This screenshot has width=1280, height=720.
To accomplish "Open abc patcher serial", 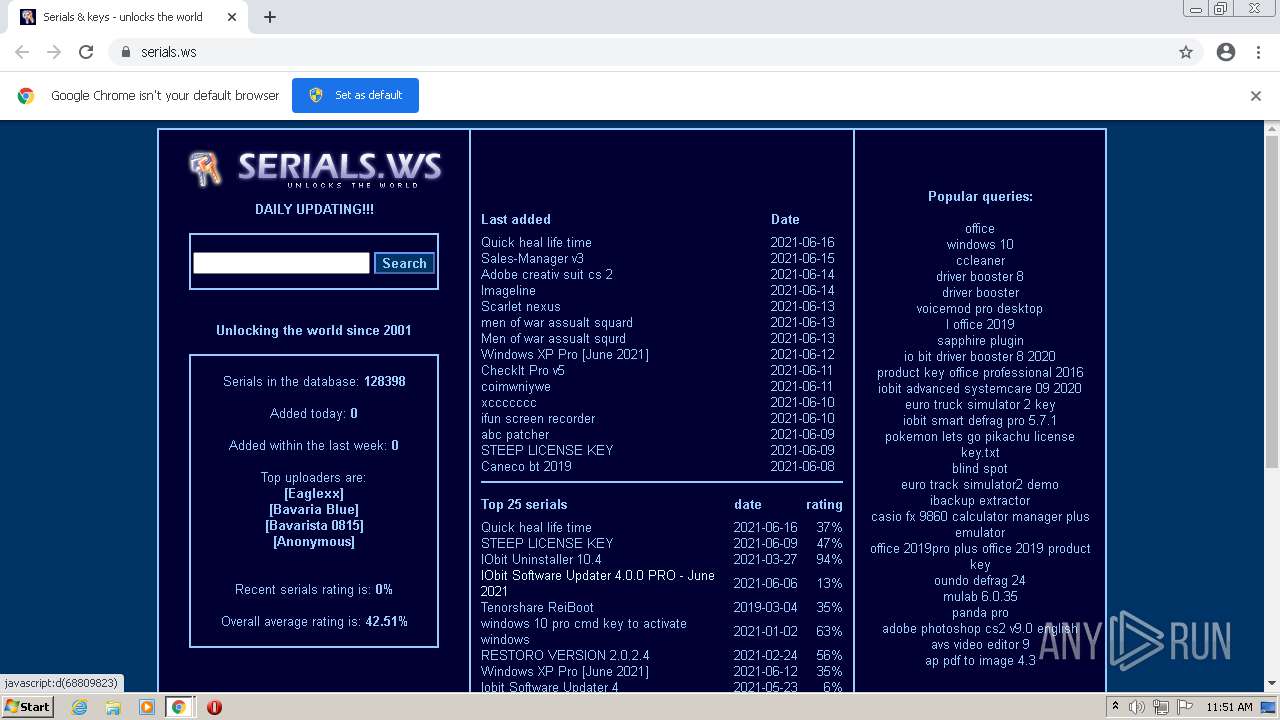I will [x=515, y=434].
